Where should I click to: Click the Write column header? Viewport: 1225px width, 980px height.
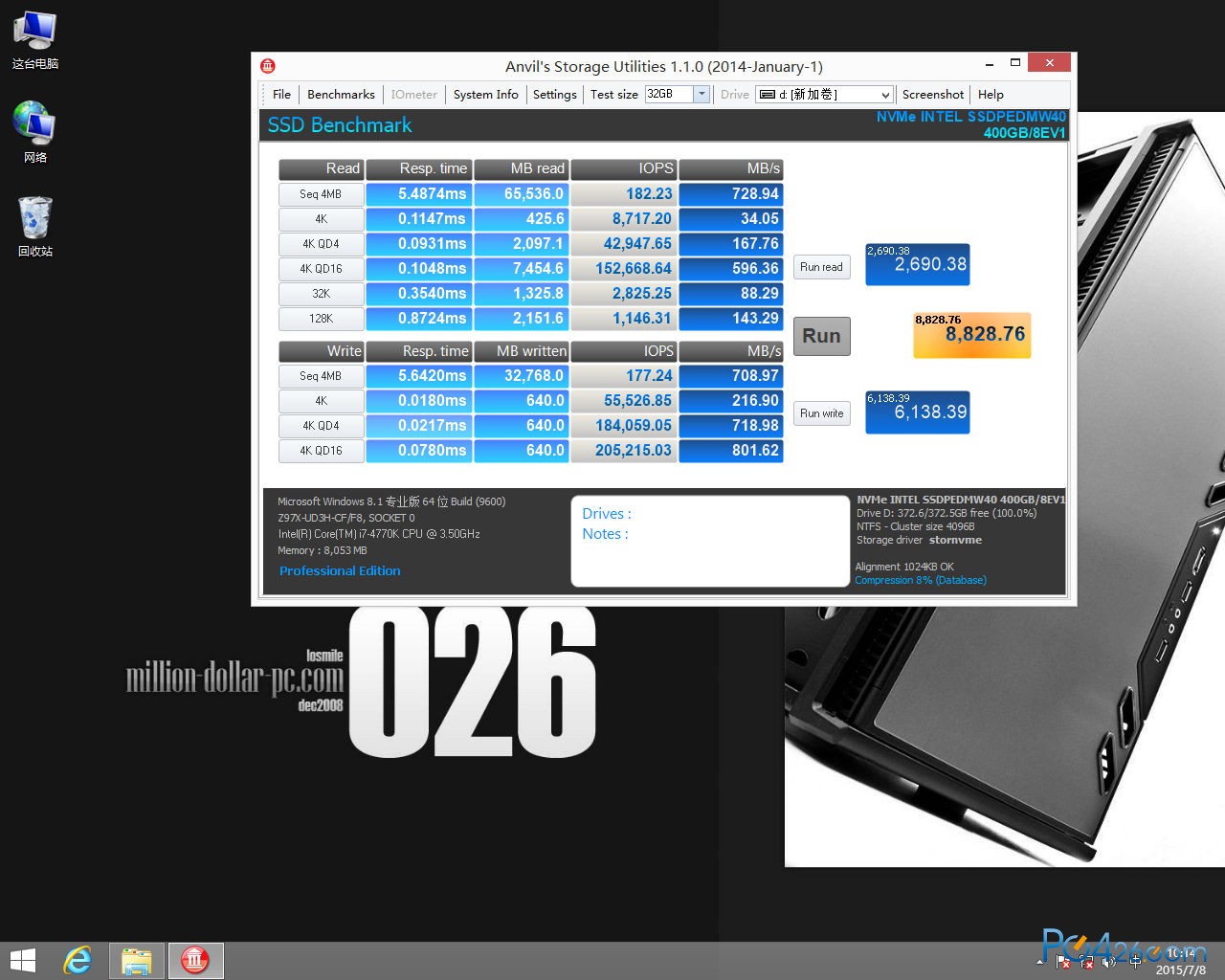coord(321,351)
